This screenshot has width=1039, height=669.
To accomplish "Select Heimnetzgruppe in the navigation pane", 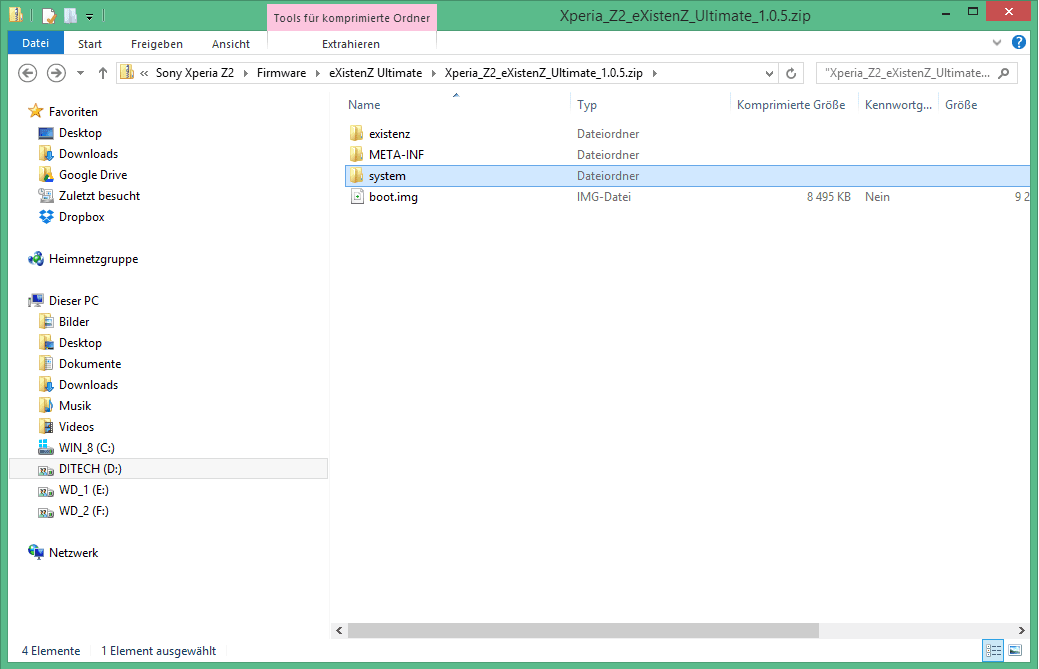I will pos(93,259).
